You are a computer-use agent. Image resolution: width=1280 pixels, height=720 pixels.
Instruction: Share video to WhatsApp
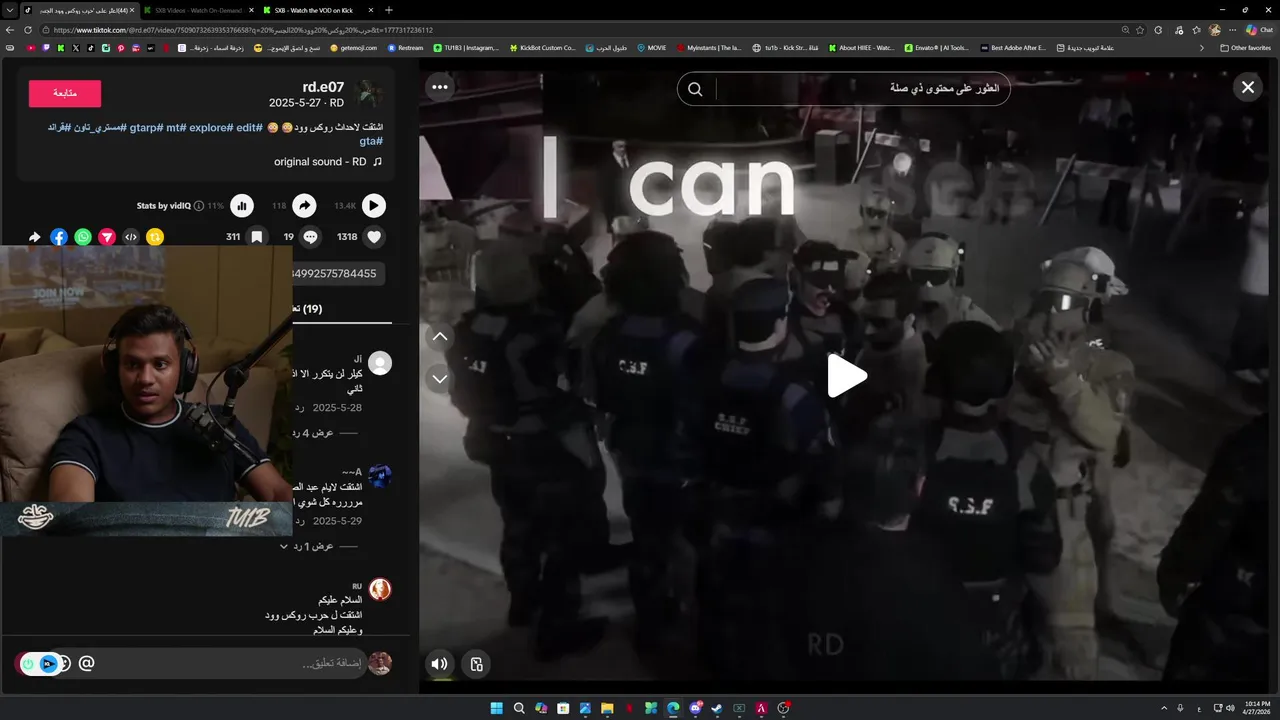pyautogui.click(x=83, y=237)
